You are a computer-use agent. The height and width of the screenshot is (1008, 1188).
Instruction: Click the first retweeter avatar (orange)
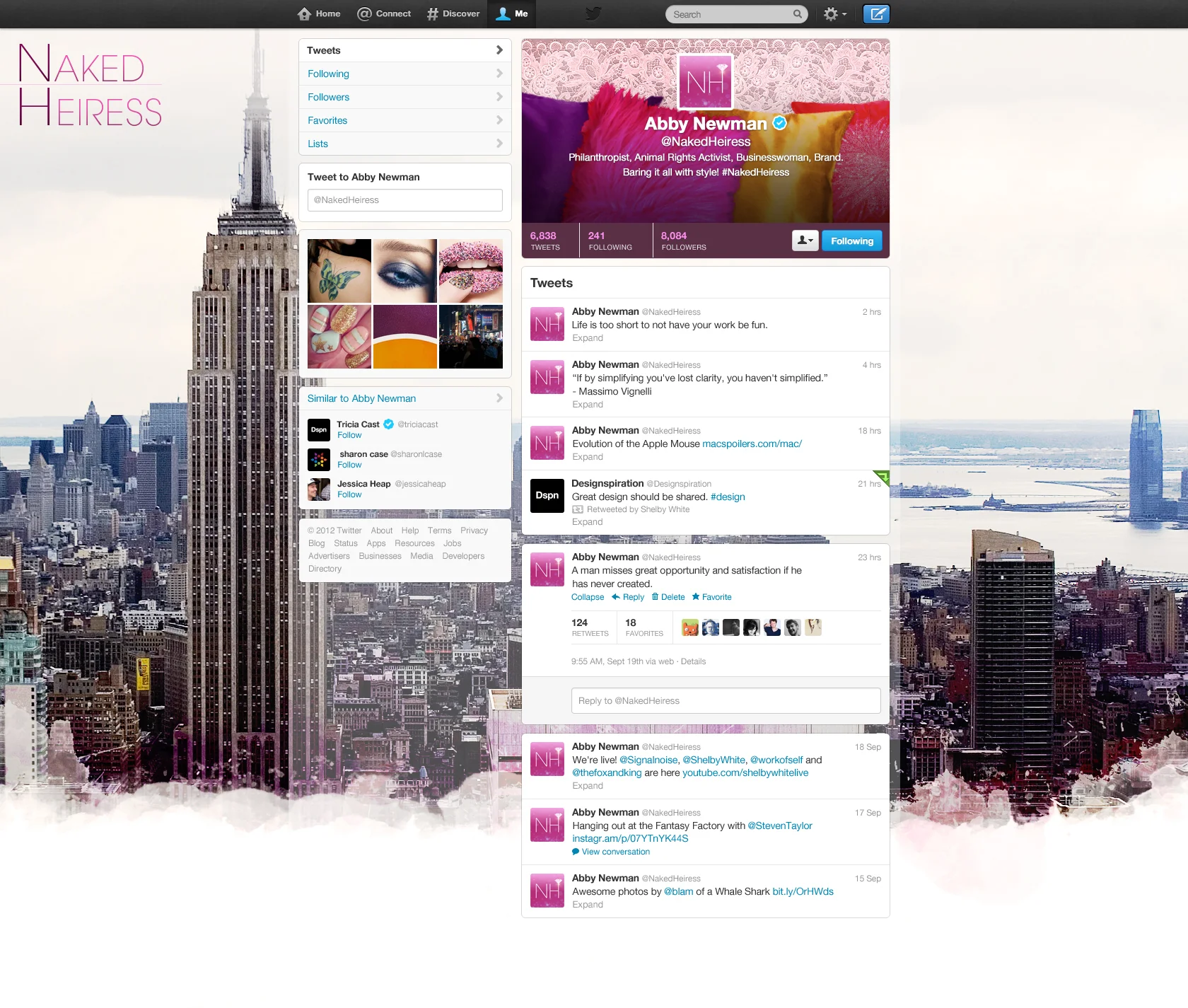(x=690, y=627)
